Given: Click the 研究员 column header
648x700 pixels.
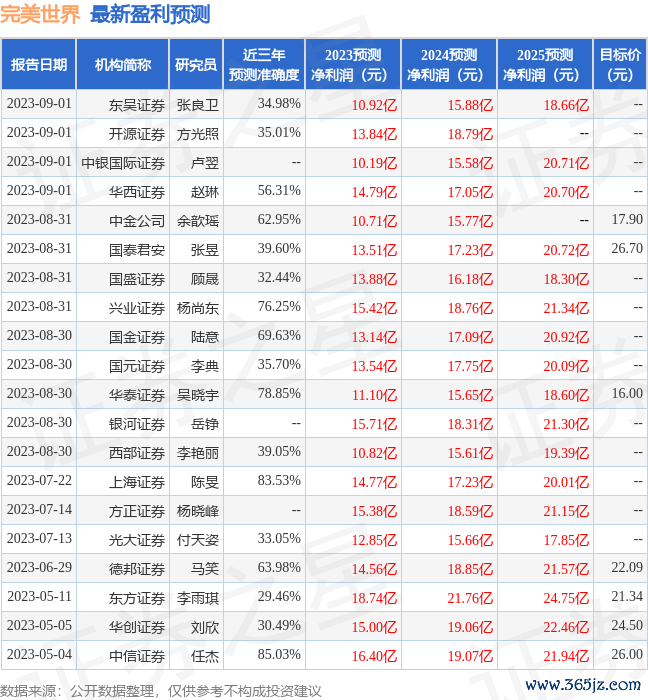Looking at the screenshot, I should pyautogui.click(x=196, y=64).
